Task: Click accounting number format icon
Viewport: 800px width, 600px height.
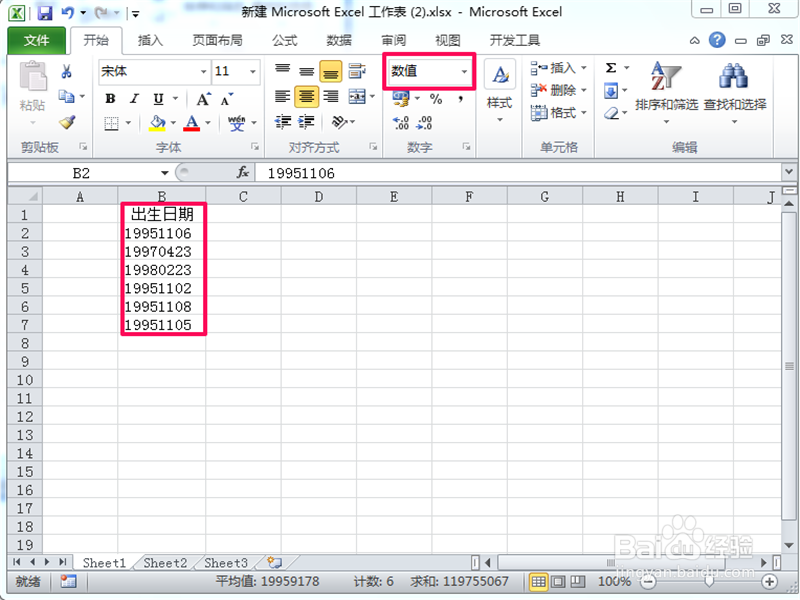Action: pos(401,98)
